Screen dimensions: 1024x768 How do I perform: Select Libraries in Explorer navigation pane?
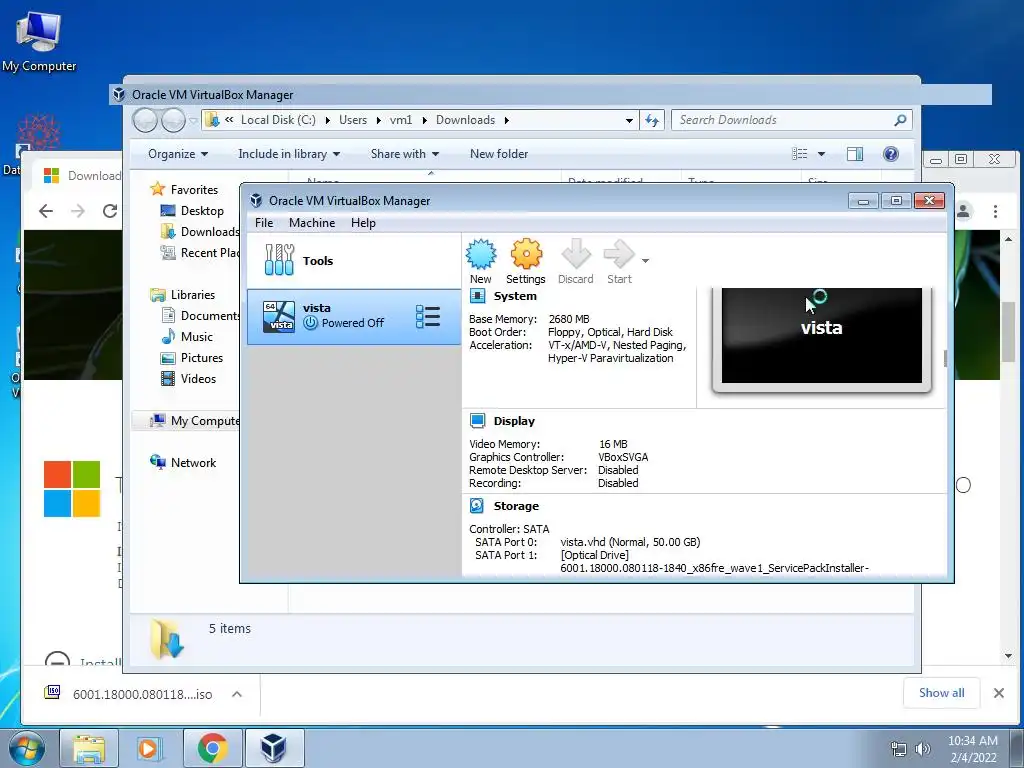coord(193,295)
